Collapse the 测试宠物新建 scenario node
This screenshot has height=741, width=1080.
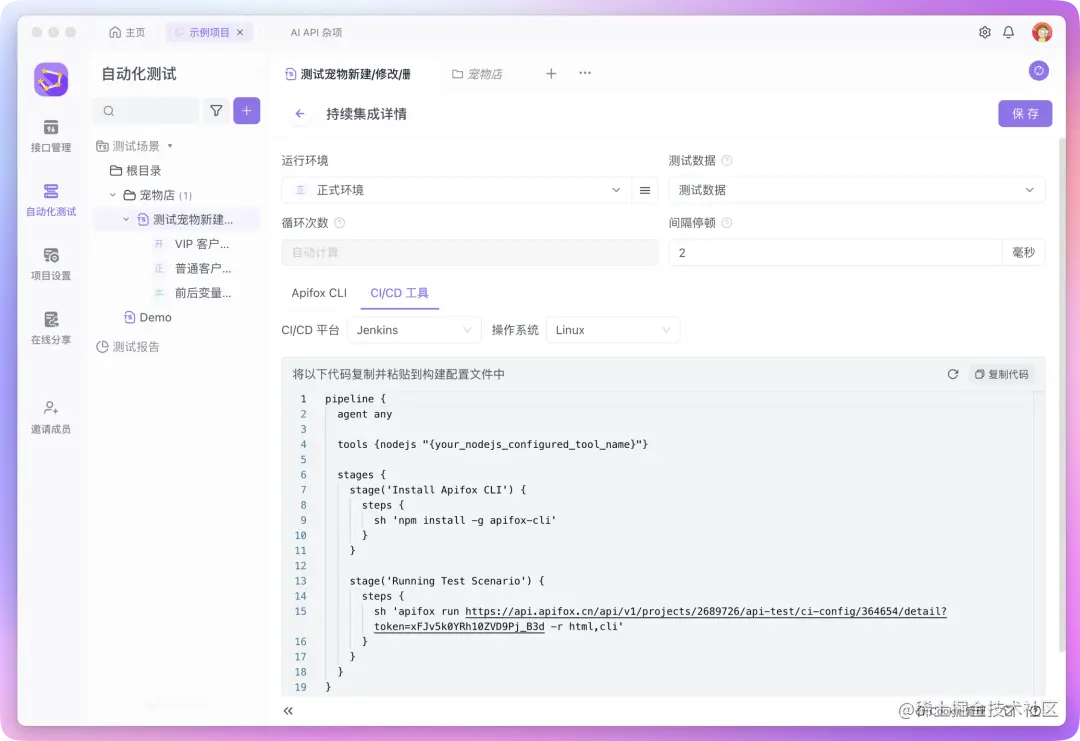coord(126,219)
